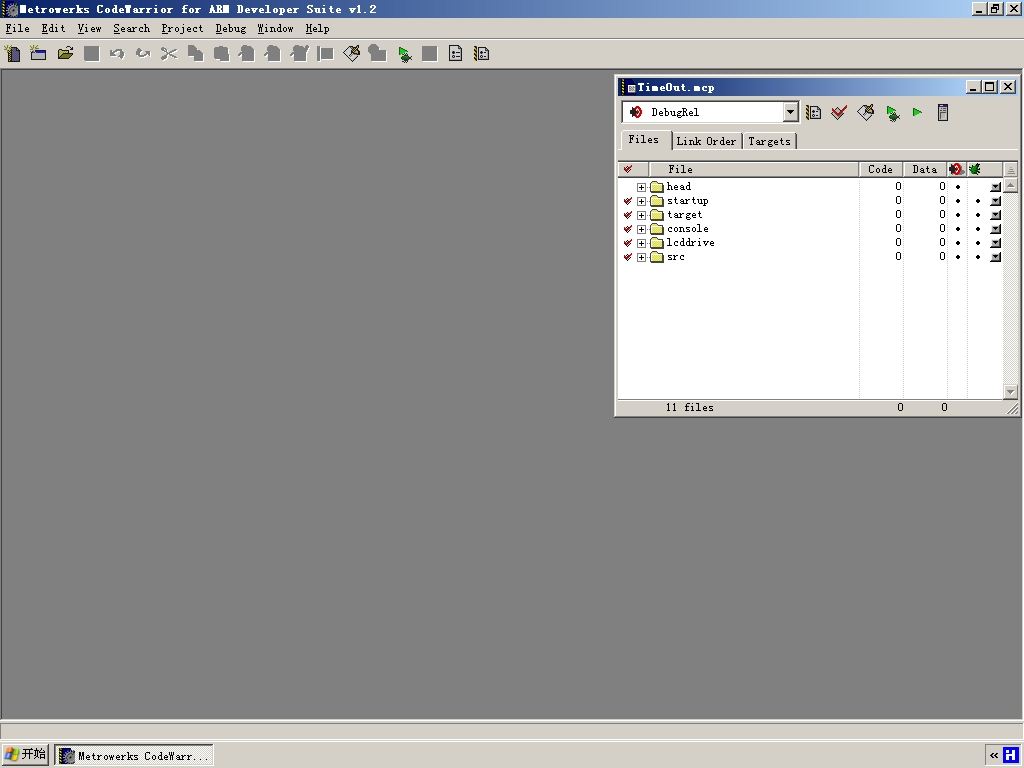Toggle touch checkmark for console folder
Screen dimensions: 1024x768
pyautogui.click(x=628, y=229)
